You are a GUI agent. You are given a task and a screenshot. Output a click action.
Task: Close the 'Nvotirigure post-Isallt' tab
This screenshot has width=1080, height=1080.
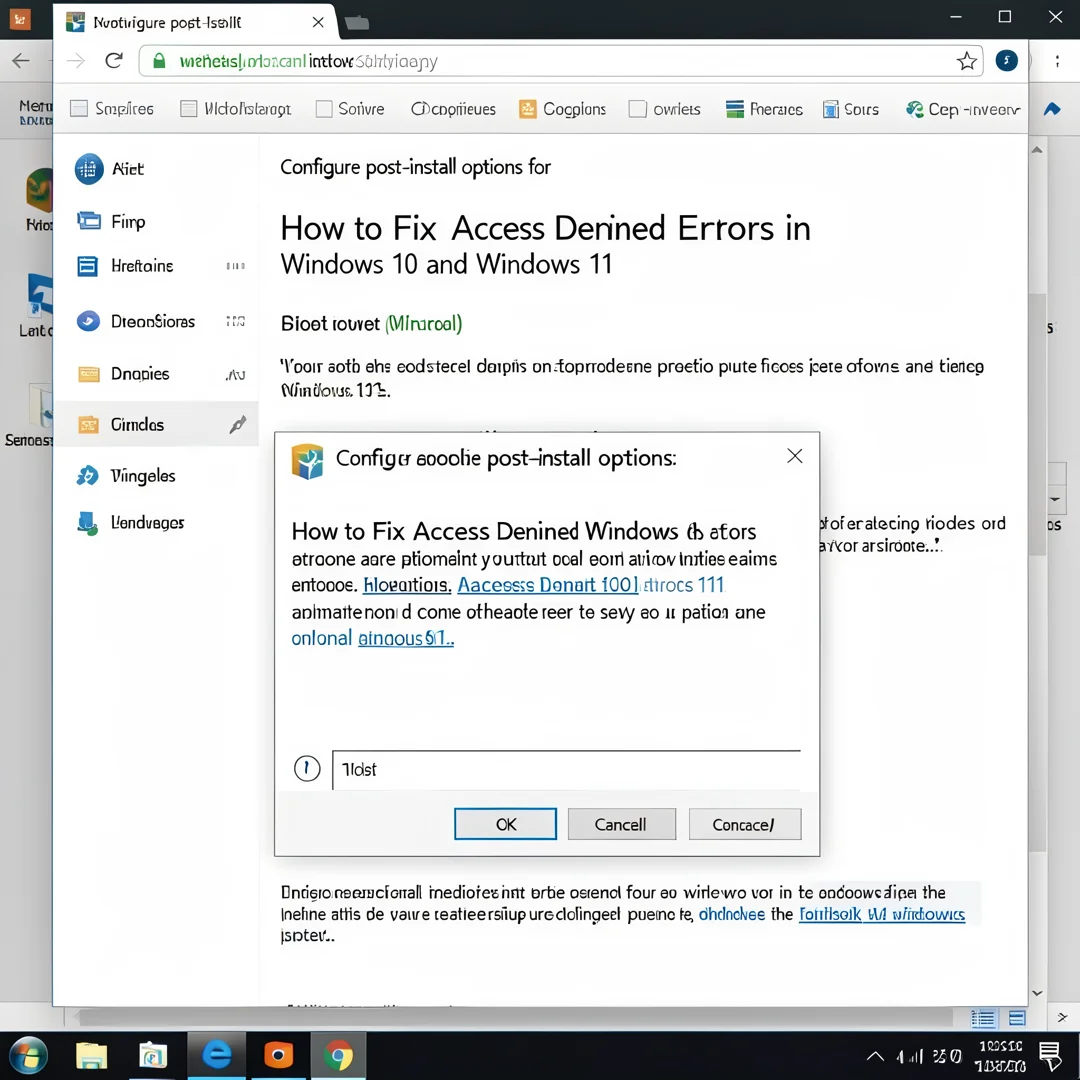click(x=318, y=23)
